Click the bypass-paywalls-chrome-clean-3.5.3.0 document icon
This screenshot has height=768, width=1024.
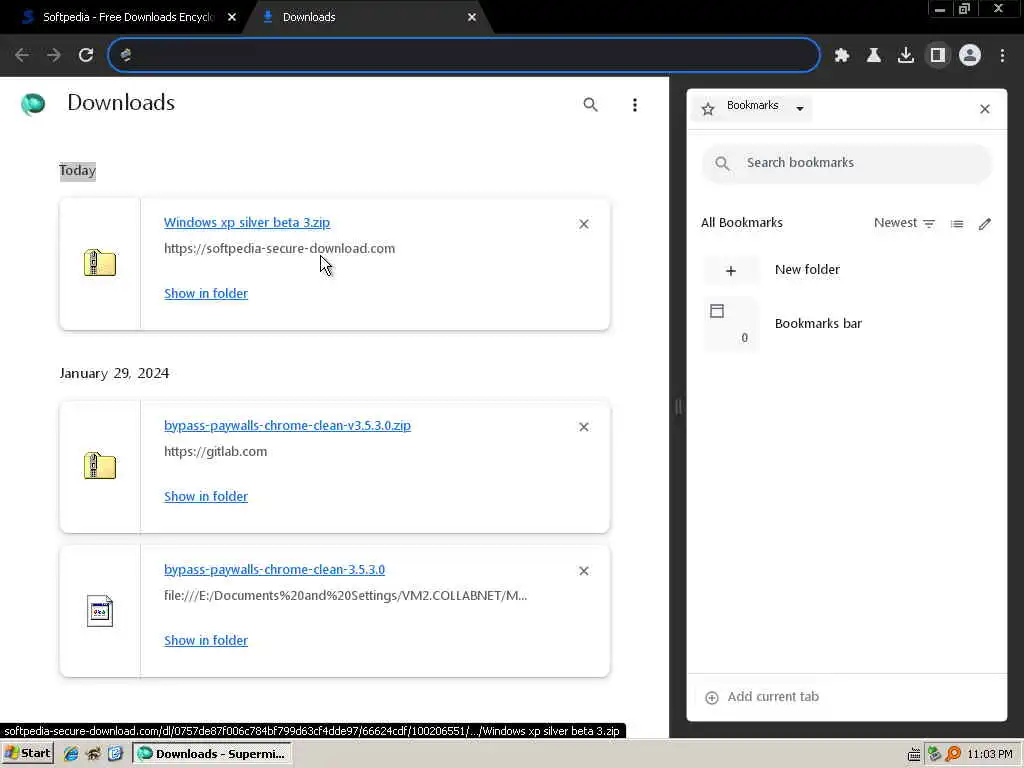pyautogui.click(x=100, y=611)
